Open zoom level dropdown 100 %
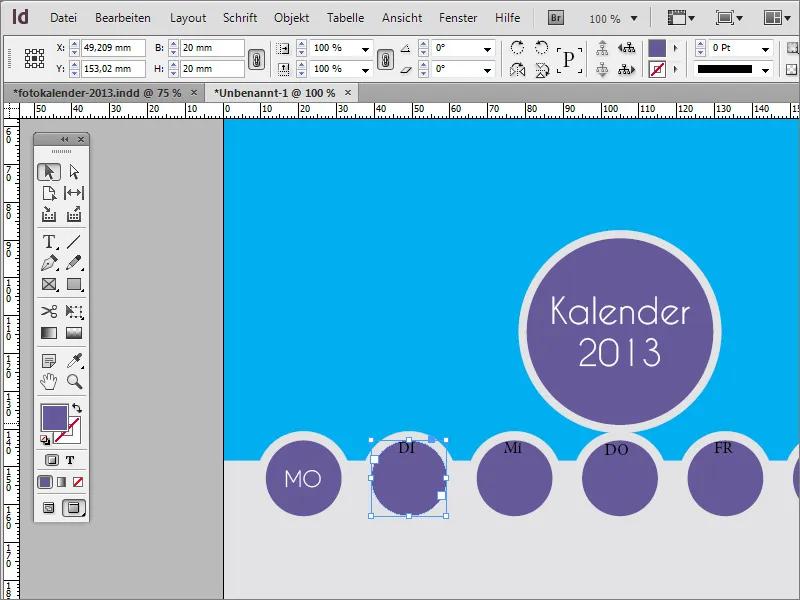The height and width of the screenshot is (600, 800). (634, 19)
